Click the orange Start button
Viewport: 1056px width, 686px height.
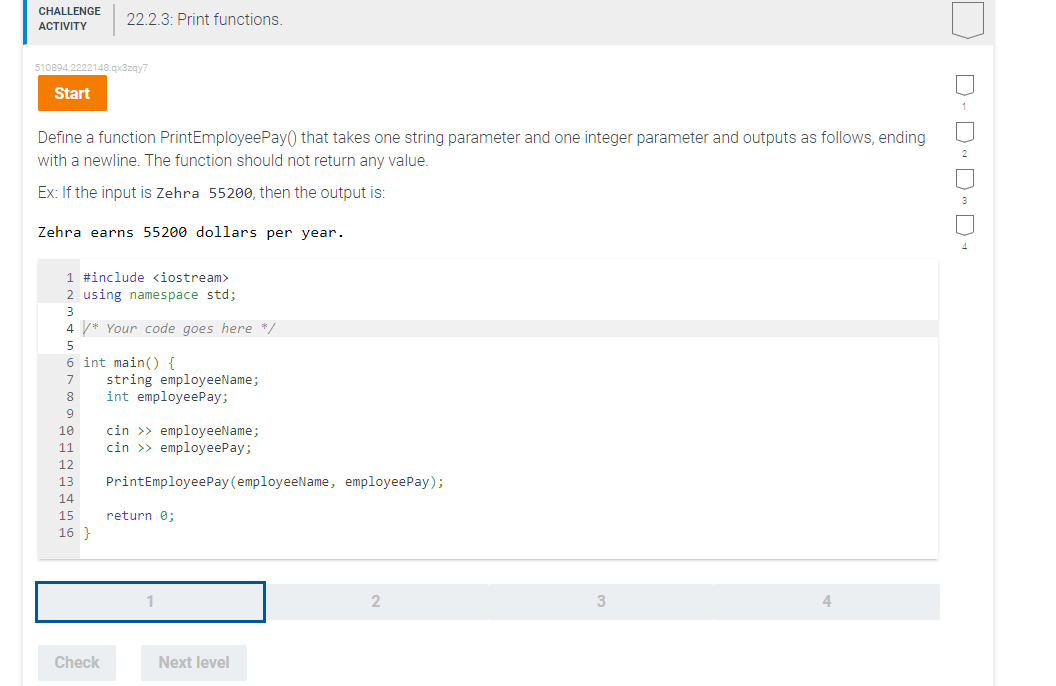click(x=71, y=93)
